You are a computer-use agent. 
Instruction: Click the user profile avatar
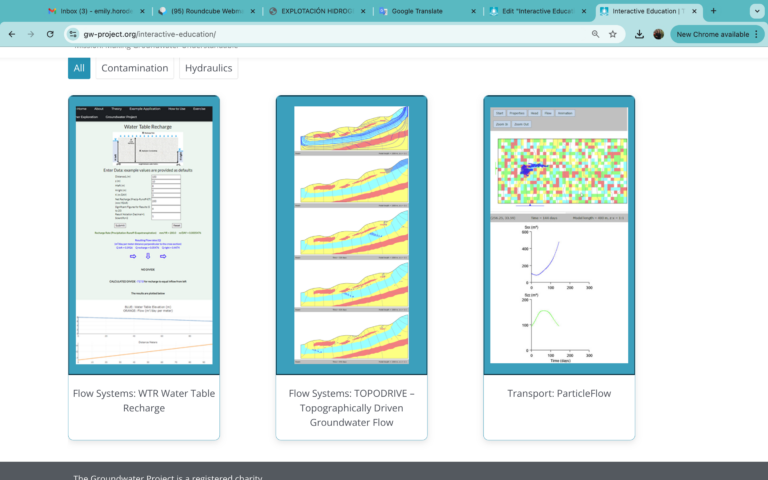[658, 34]
